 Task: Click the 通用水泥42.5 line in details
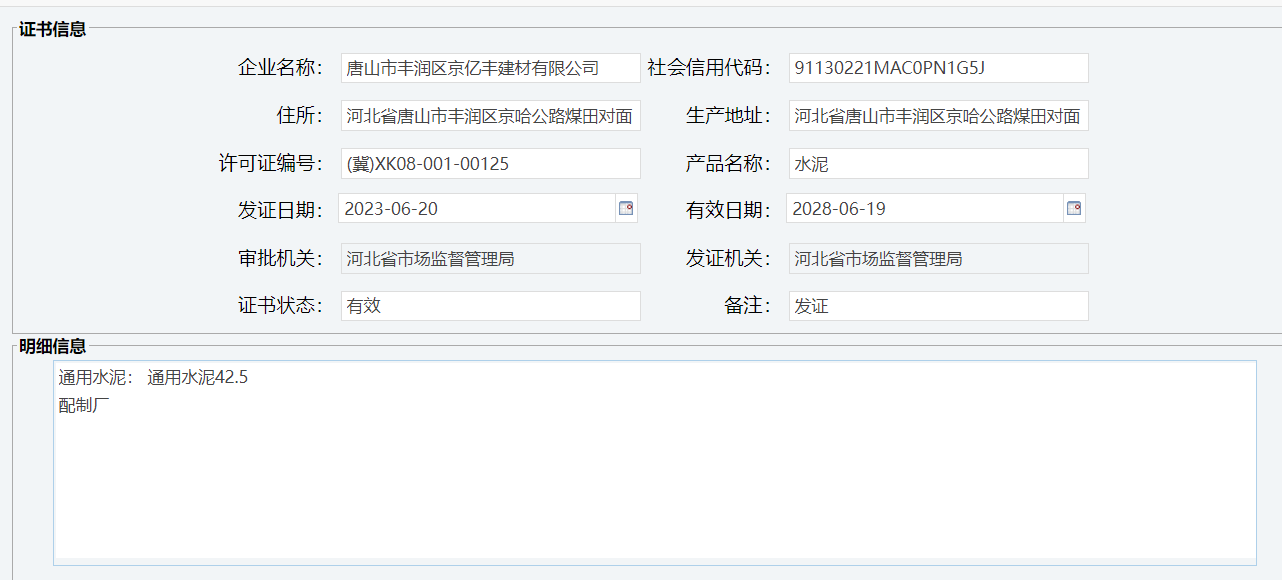(x=197, y=378)
